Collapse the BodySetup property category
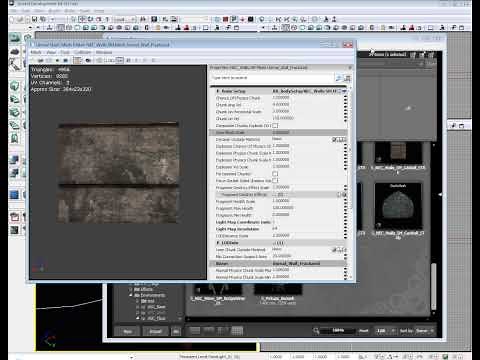 [218, 91]
